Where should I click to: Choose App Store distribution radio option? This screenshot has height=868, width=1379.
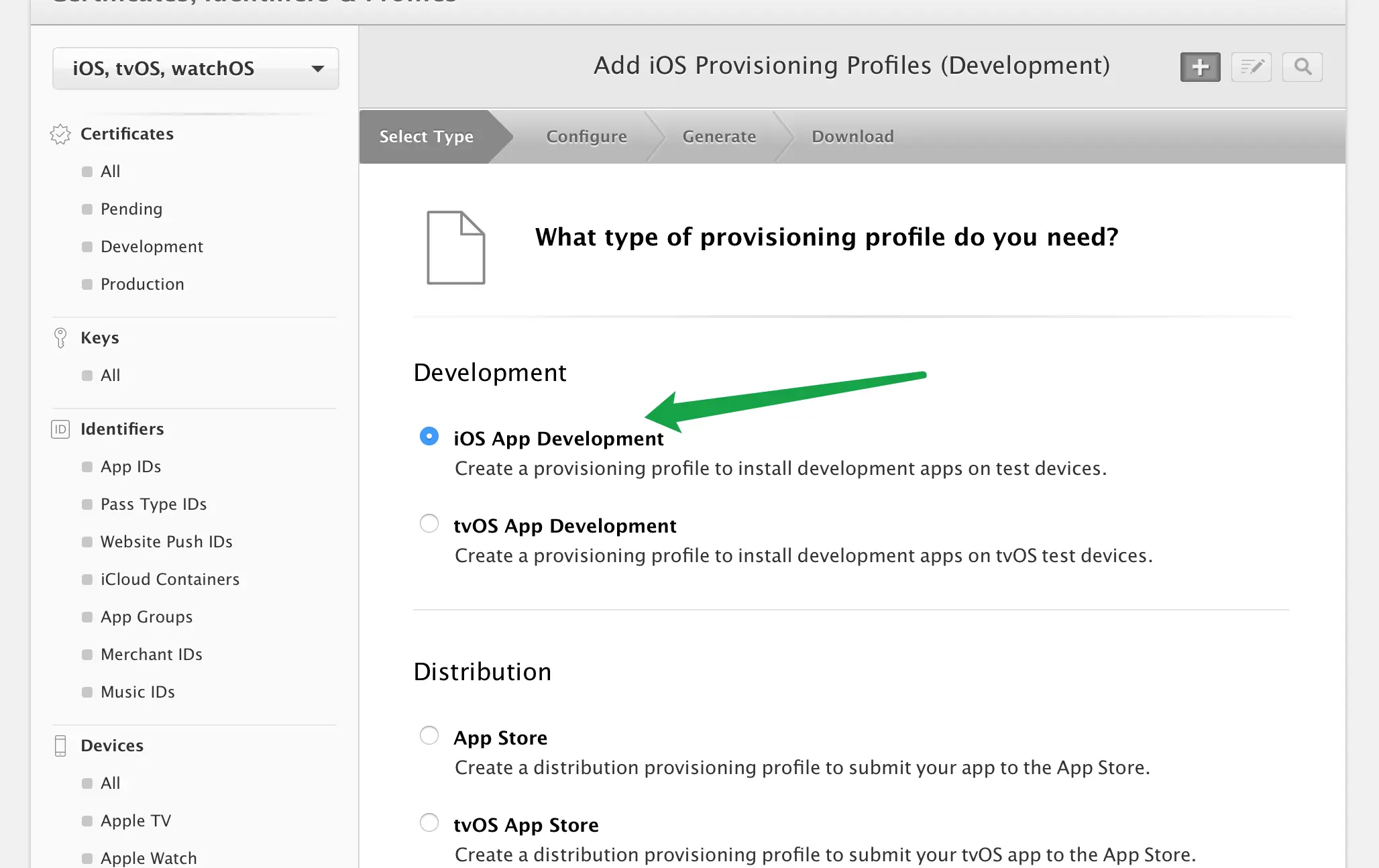pos(429,735)
